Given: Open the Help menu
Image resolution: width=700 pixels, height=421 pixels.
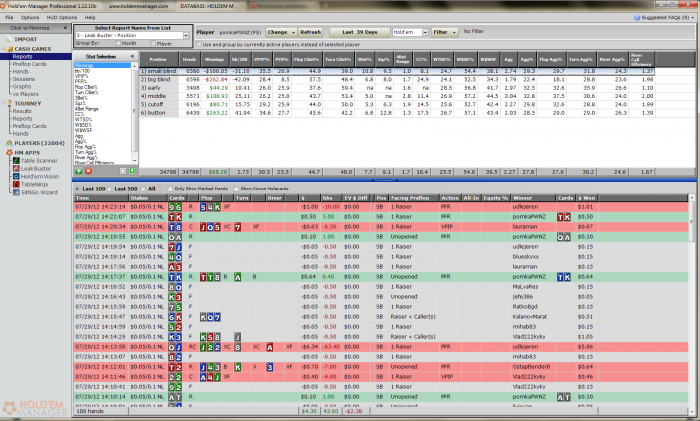Looking at the screenshot, I should tap(90, 17).
